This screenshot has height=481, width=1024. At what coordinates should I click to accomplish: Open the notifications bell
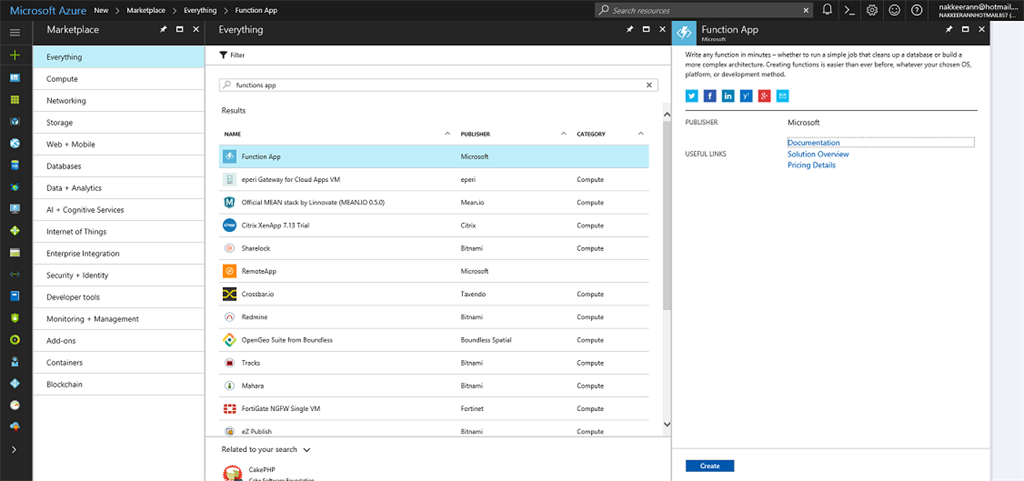(x=827, y=9)
